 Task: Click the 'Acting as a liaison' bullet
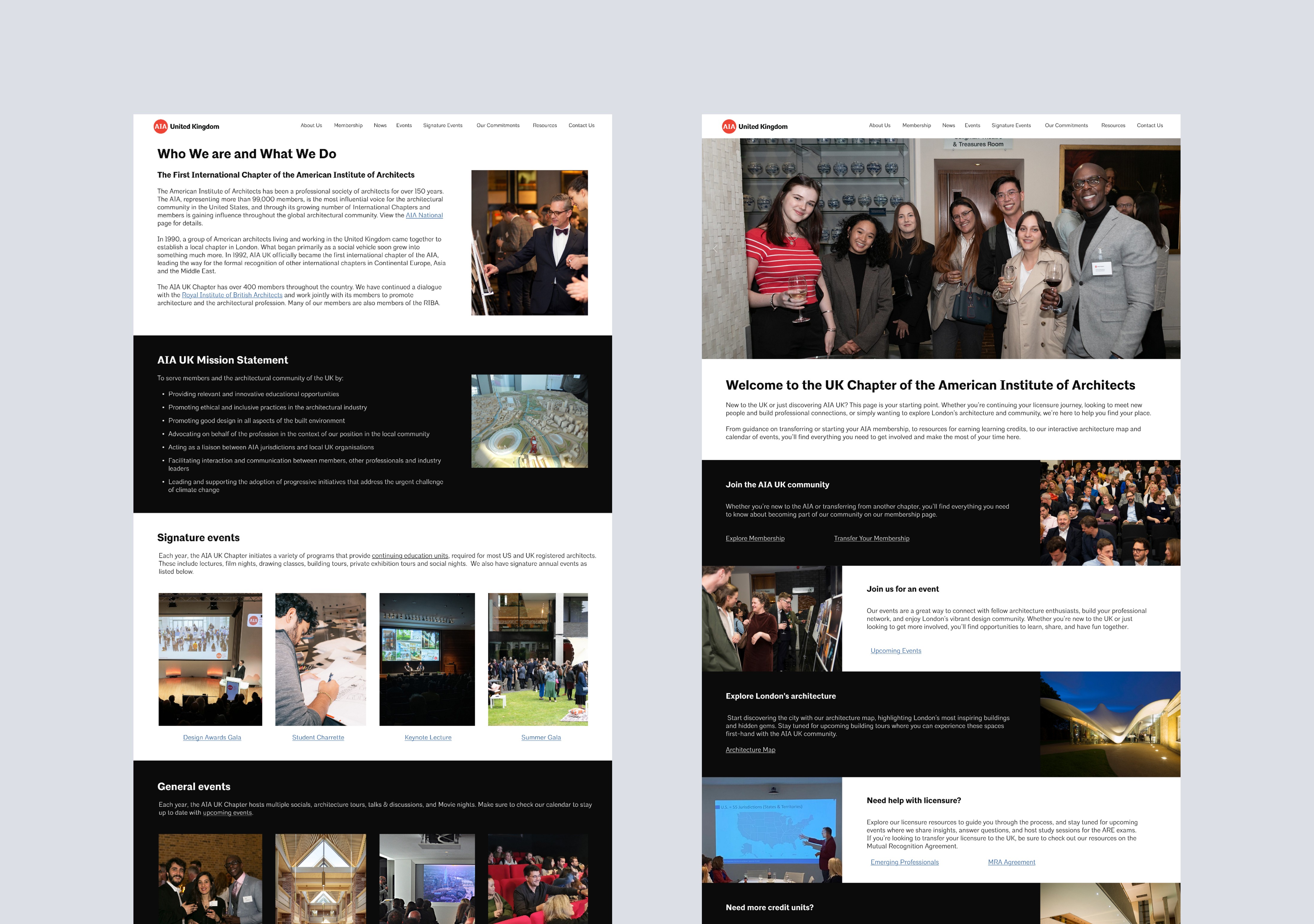pos(271,447)
